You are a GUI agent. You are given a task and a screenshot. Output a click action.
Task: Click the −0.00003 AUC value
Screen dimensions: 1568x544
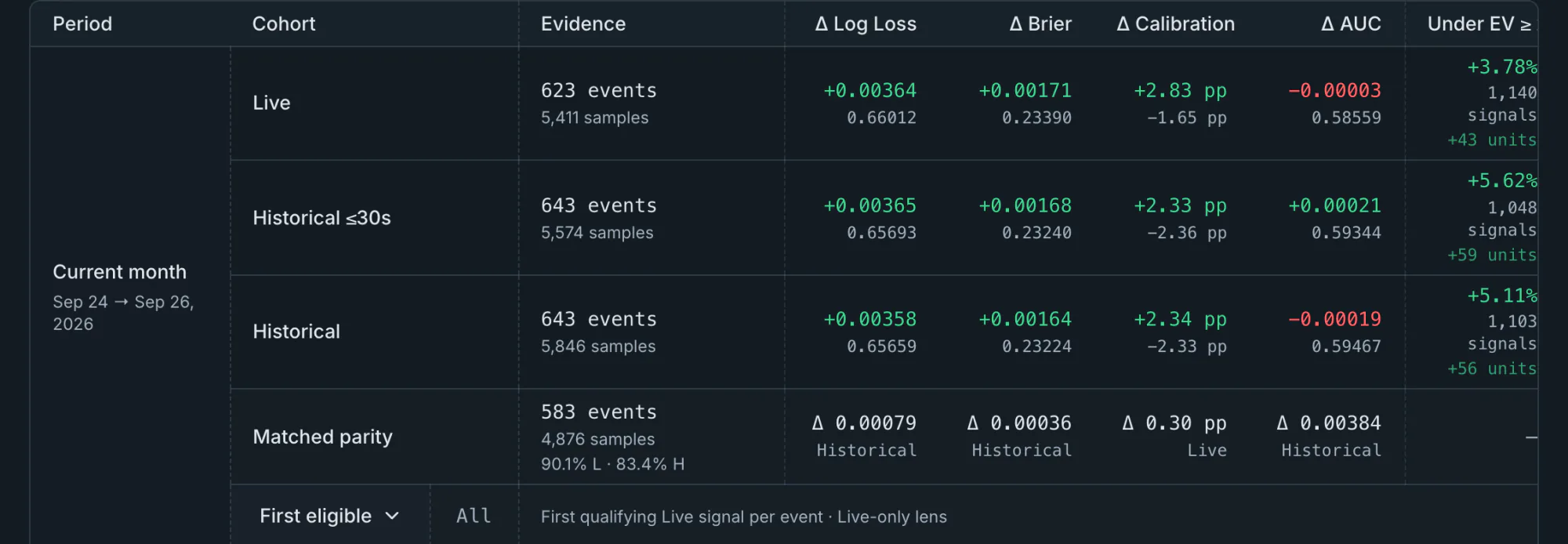[x=1334, y=90]
